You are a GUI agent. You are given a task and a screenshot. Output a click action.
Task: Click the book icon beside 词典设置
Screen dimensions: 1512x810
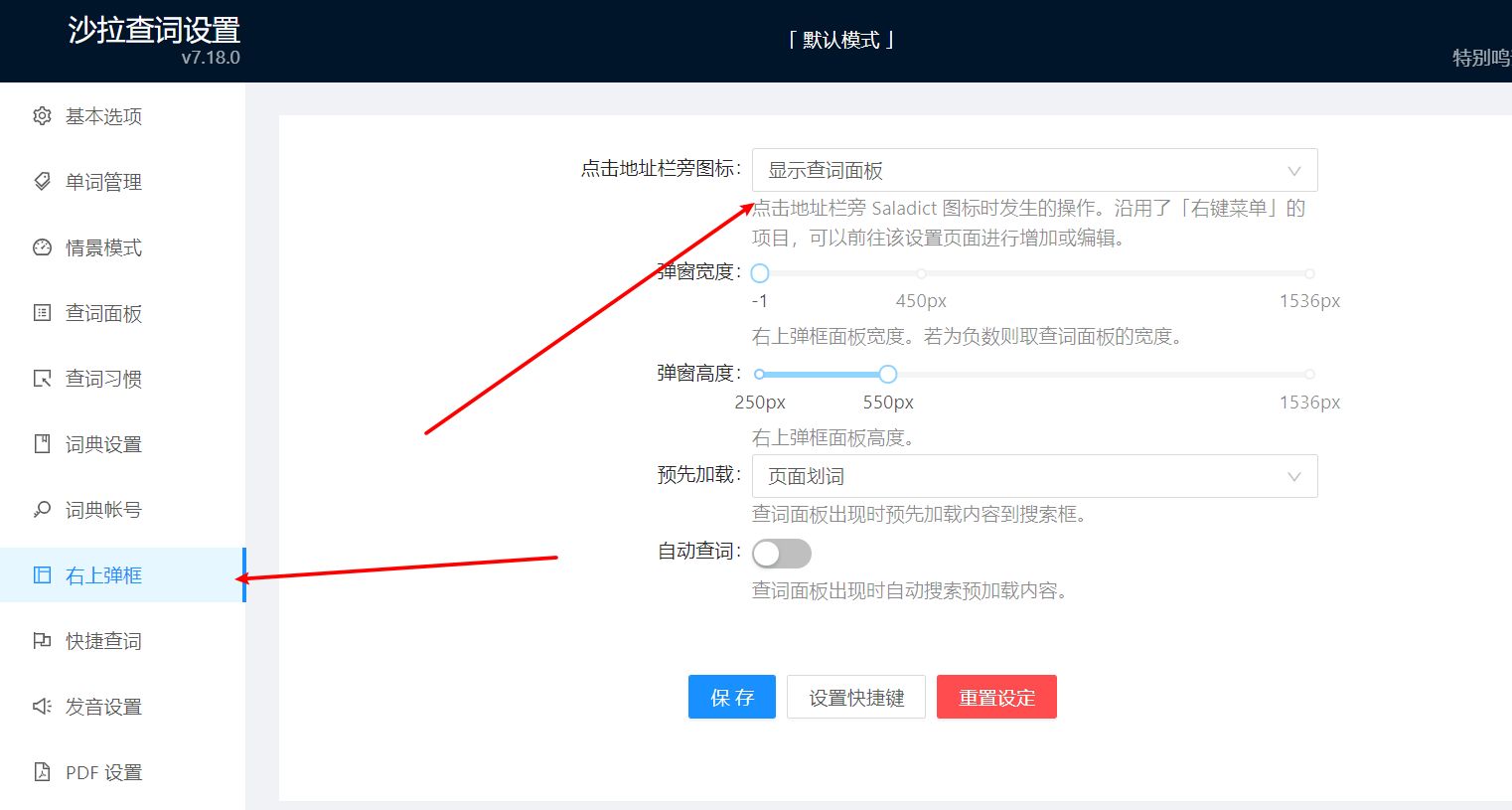pos(42,444)
